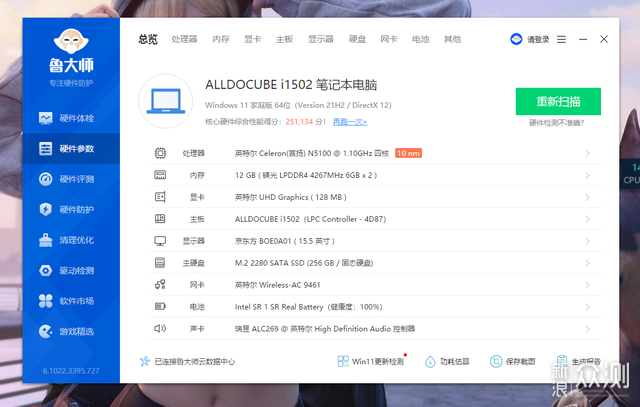Open Win11更新检测 update check
This screenshot has height=407, width=640.
pos(371,361)
